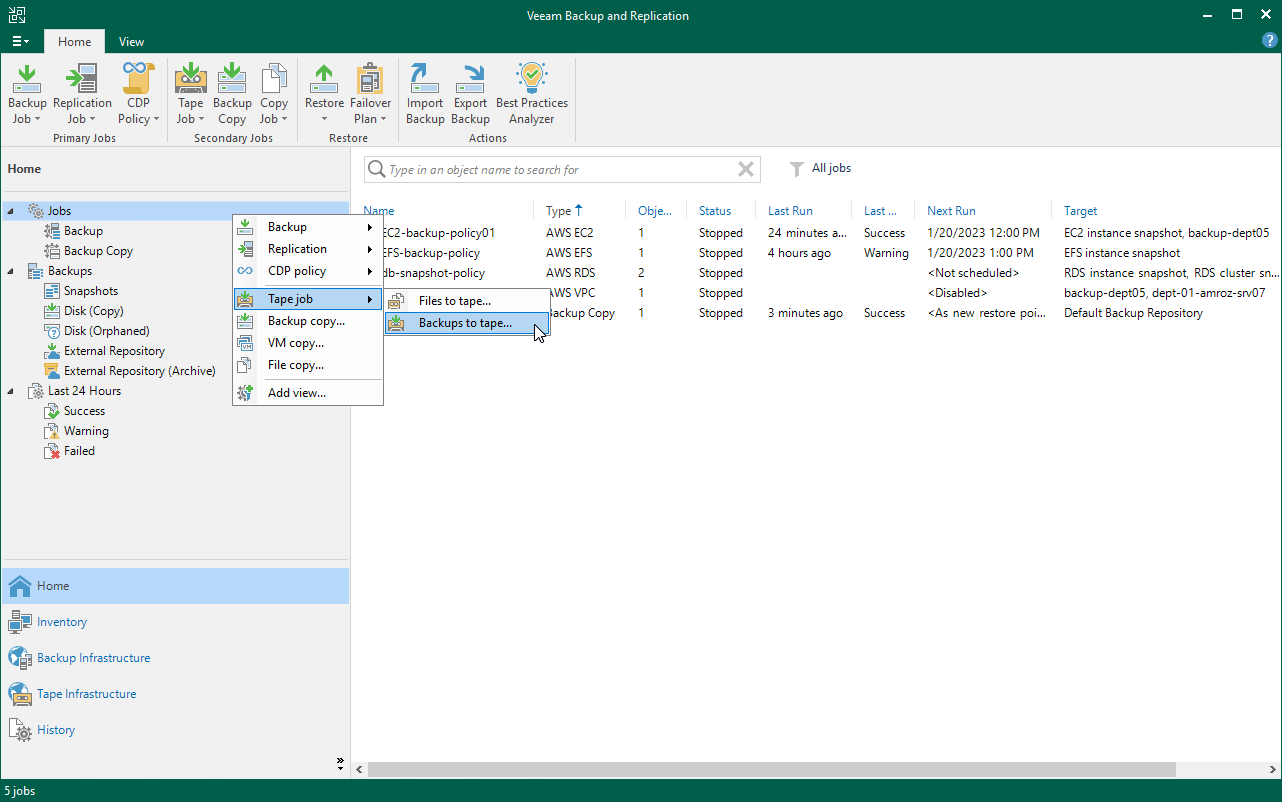Click the AWS EC2 type cell
Screen dimensions: 1282x802
(570, 233)
